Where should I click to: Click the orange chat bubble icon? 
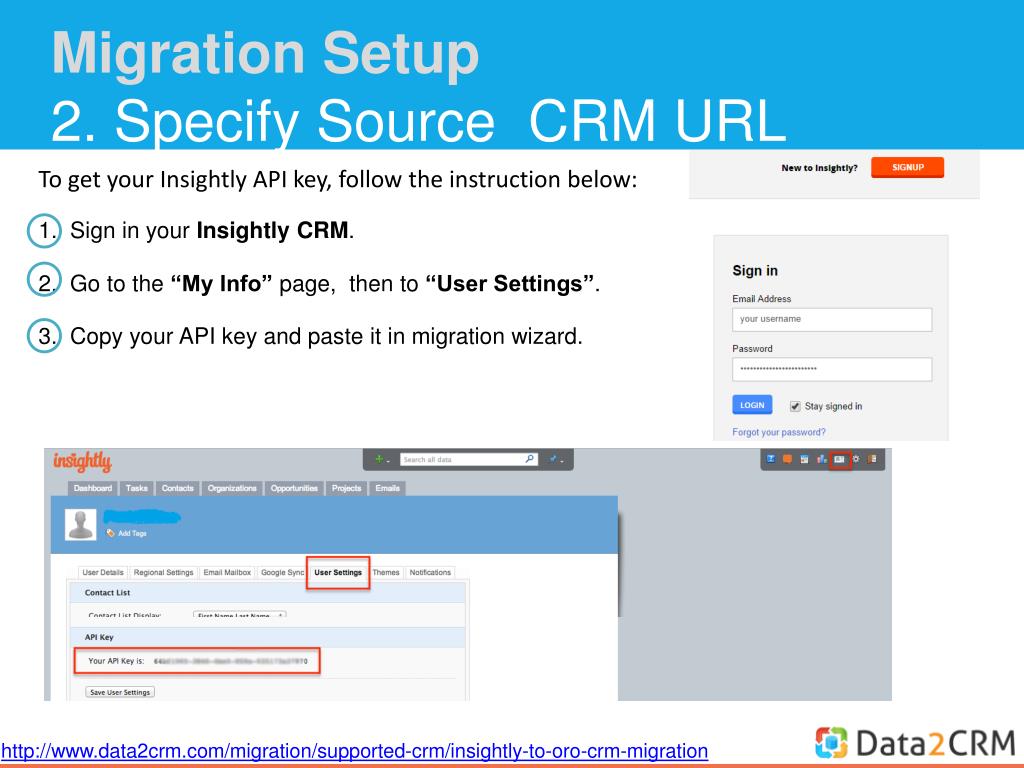point(788,459)
